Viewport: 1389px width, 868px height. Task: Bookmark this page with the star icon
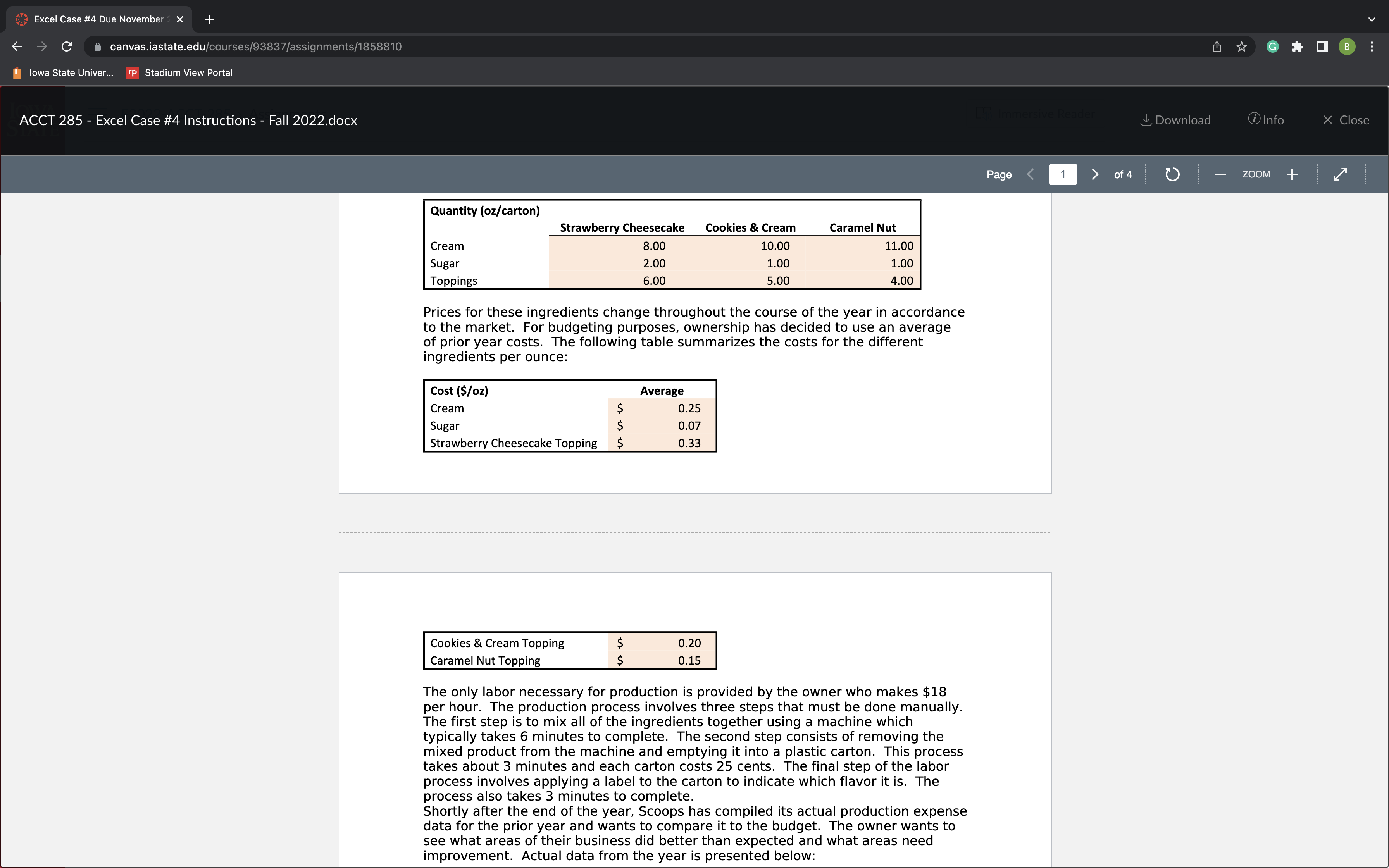tap(1241, 46)
